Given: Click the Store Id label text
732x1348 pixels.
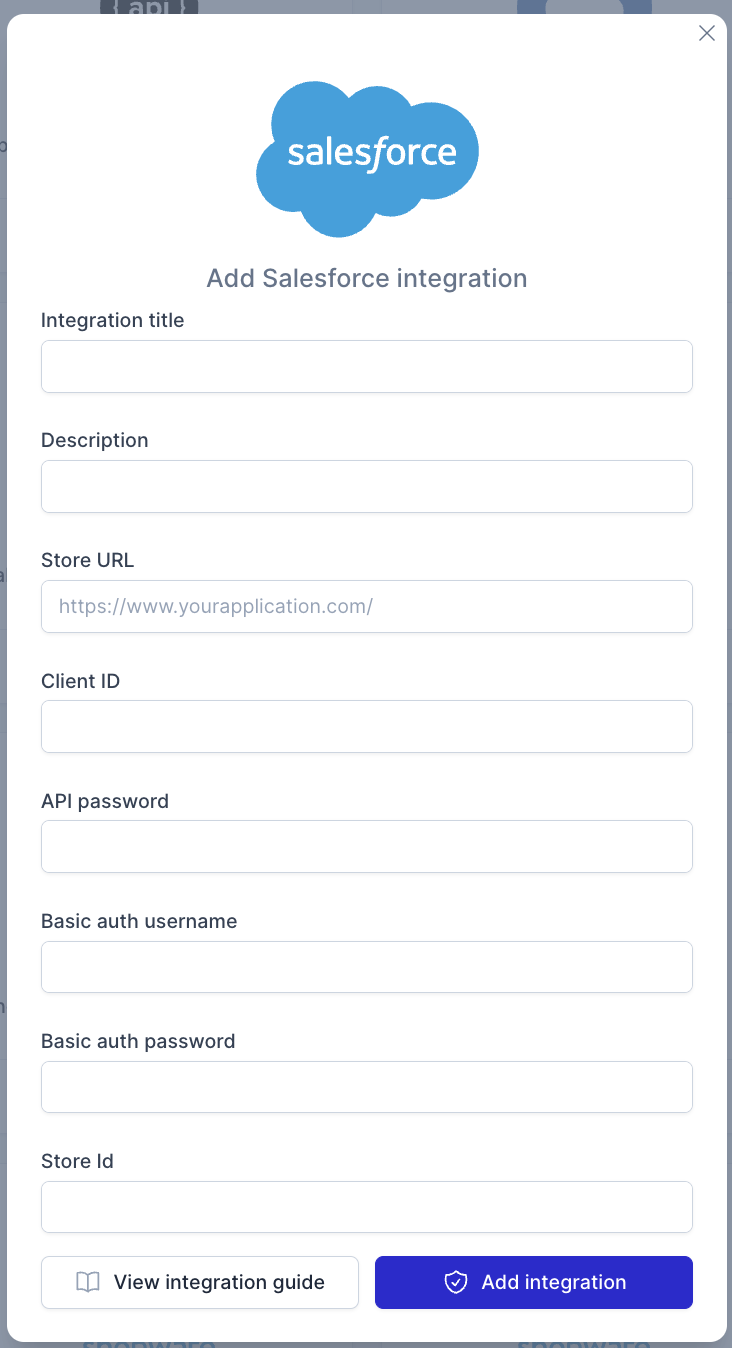Looking at the screenshot, I should click(x=77, y=1161).
